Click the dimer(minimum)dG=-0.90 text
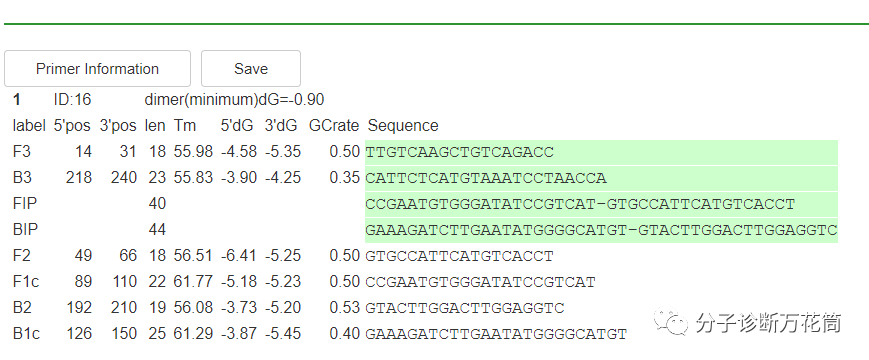 (234, 100)
